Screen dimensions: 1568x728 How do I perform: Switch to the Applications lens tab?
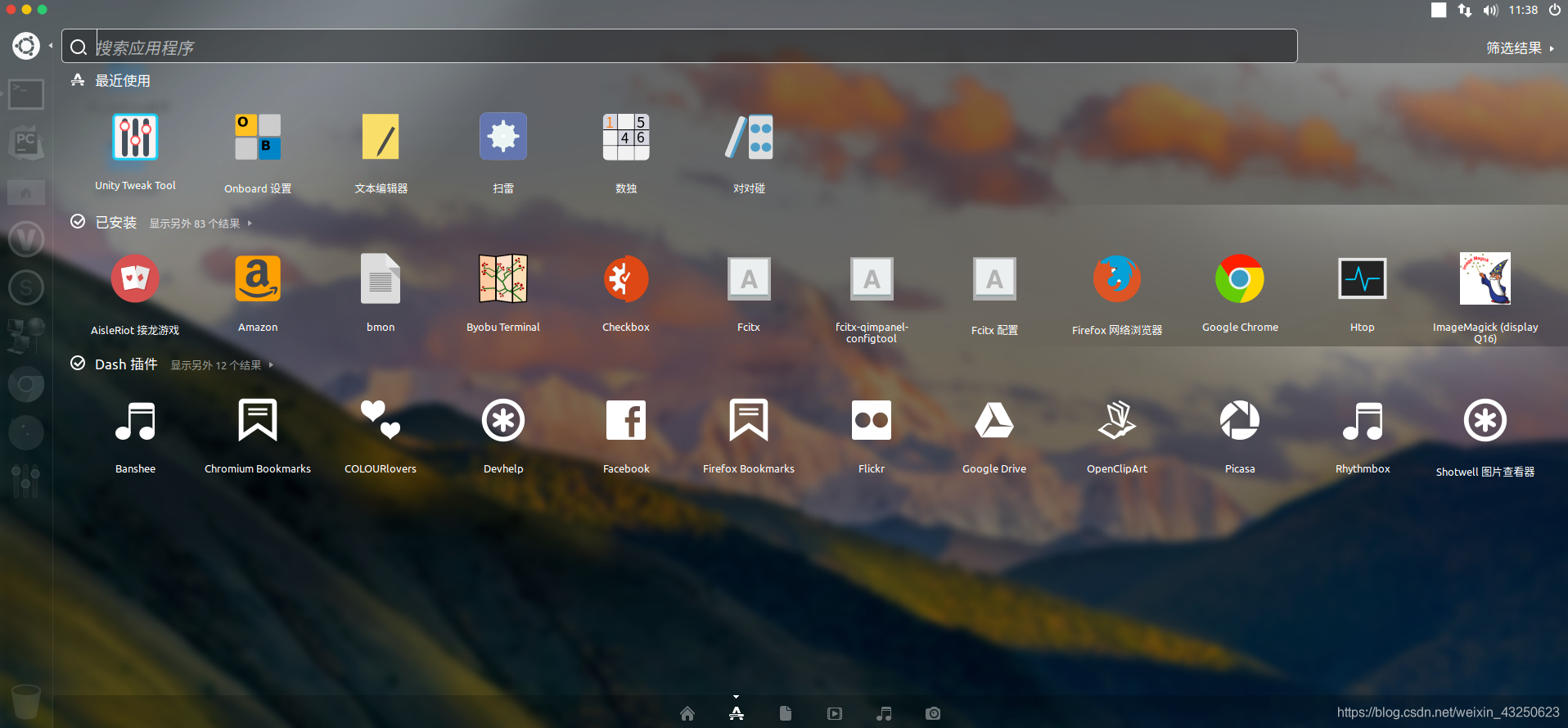tap(737, 713)
